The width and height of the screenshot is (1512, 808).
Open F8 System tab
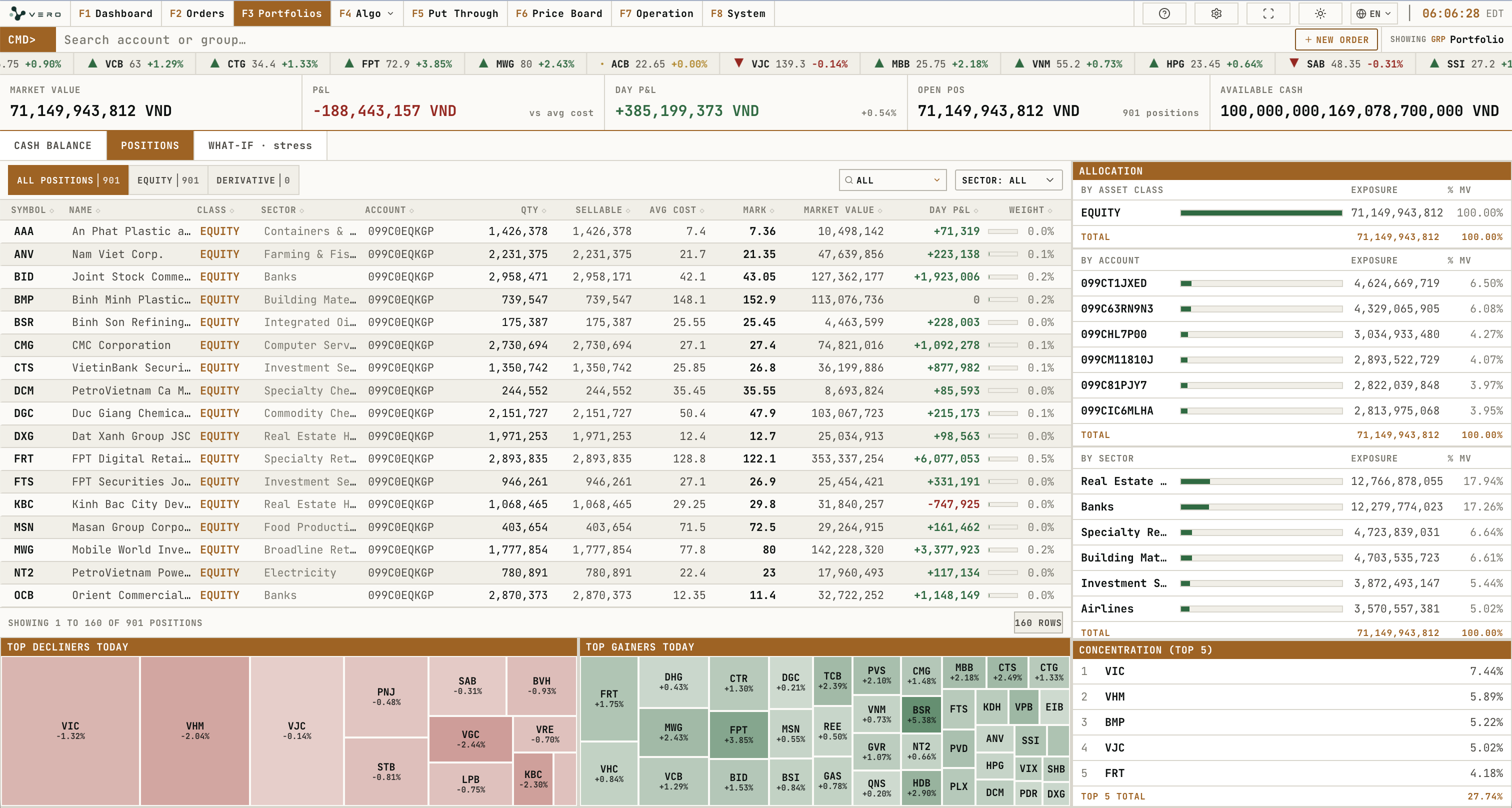(x=738, y=13)
